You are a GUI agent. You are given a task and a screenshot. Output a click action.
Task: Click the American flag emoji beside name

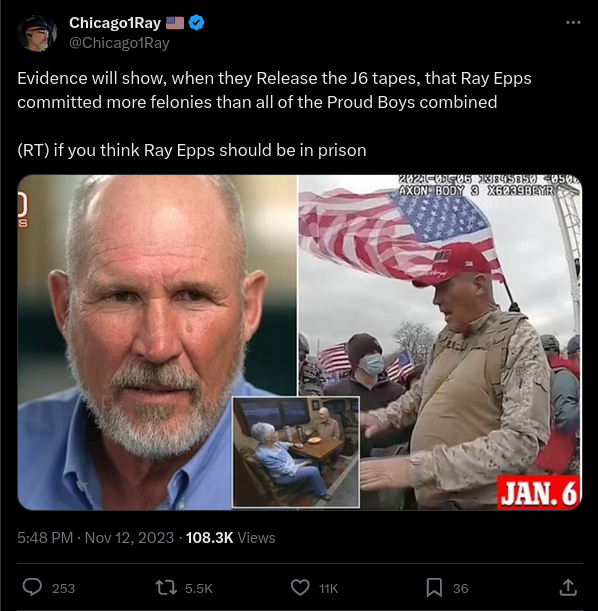click(175, 23)
